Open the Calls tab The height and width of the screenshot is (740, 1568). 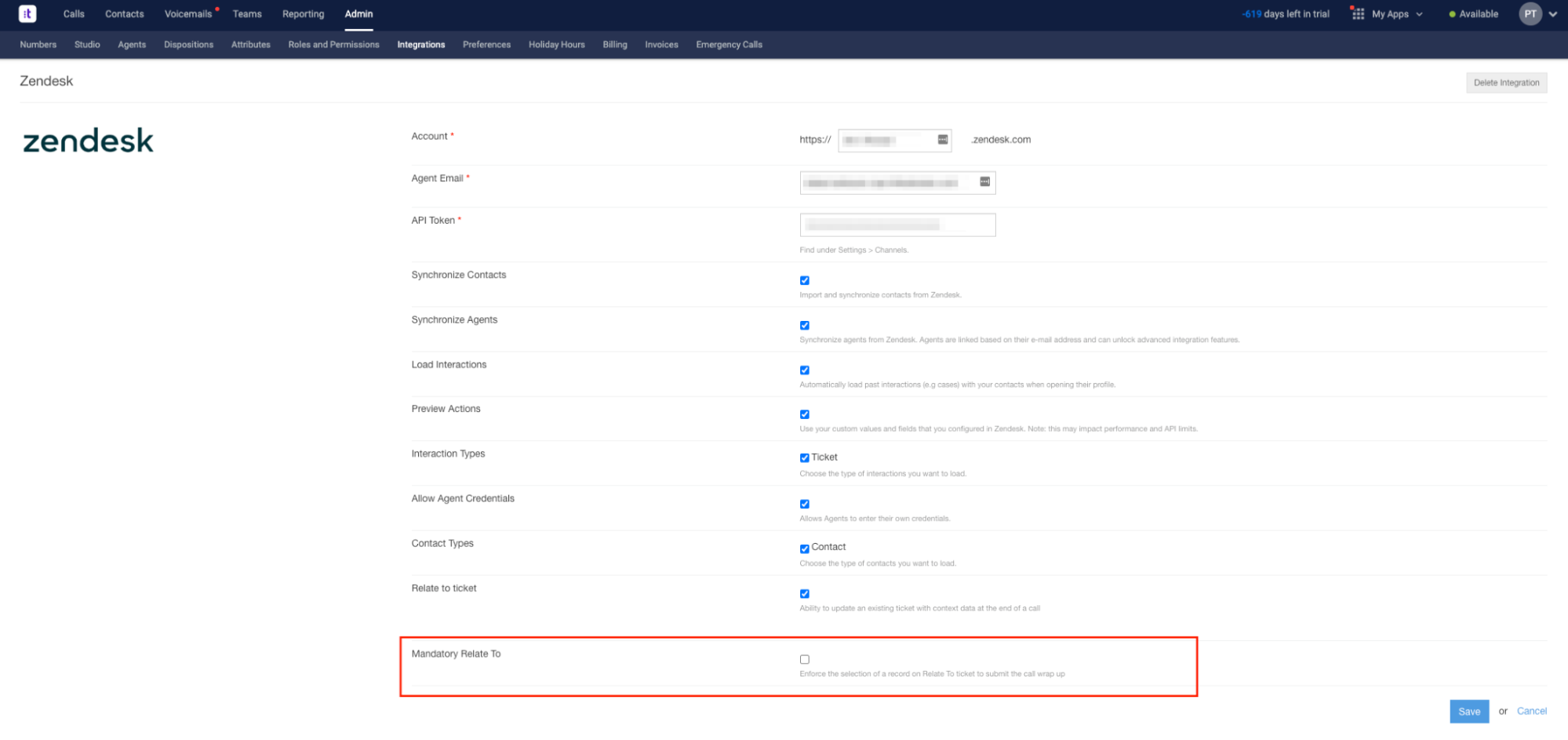74,14
